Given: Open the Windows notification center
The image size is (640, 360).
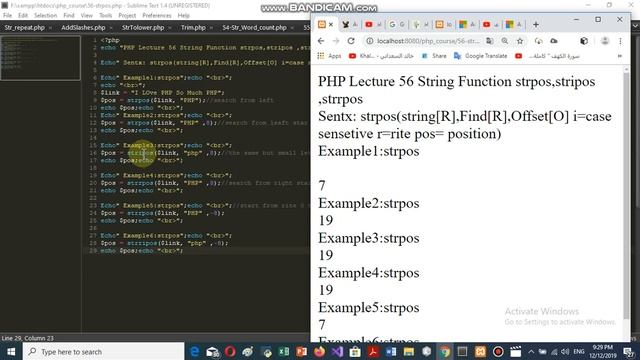Looking at the screenshot, I should pyautogui.click(x=629, y=351).
